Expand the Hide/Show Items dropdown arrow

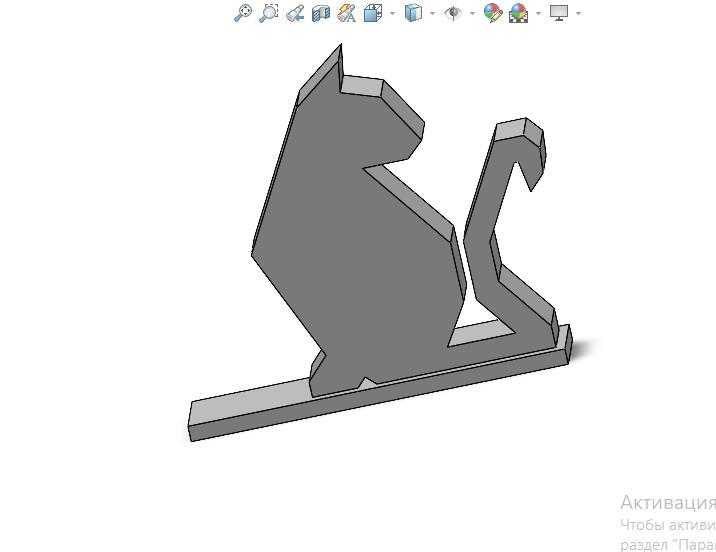[472, 13]
